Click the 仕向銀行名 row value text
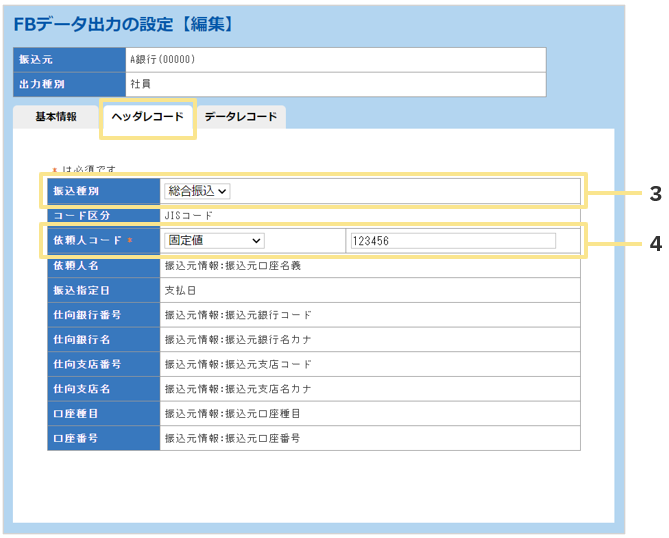The image size is (669, 538). pyautogui.click(x=238, y=340)
